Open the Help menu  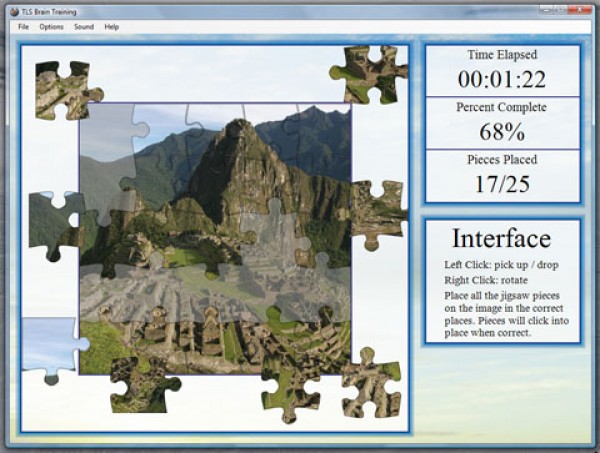[x=112, y=27]
